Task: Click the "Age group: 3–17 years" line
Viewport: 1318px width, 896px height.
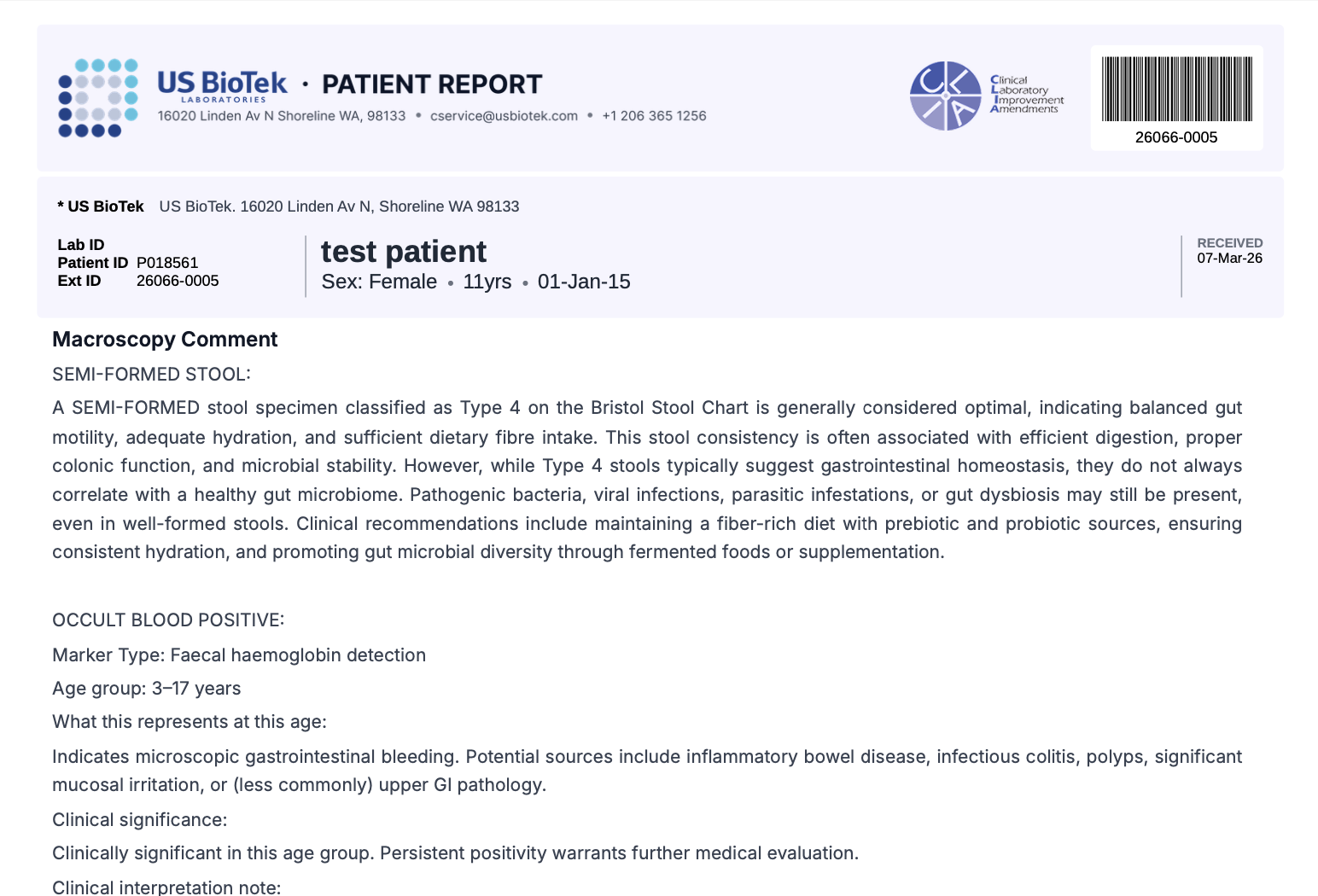Action: [146, 689]
